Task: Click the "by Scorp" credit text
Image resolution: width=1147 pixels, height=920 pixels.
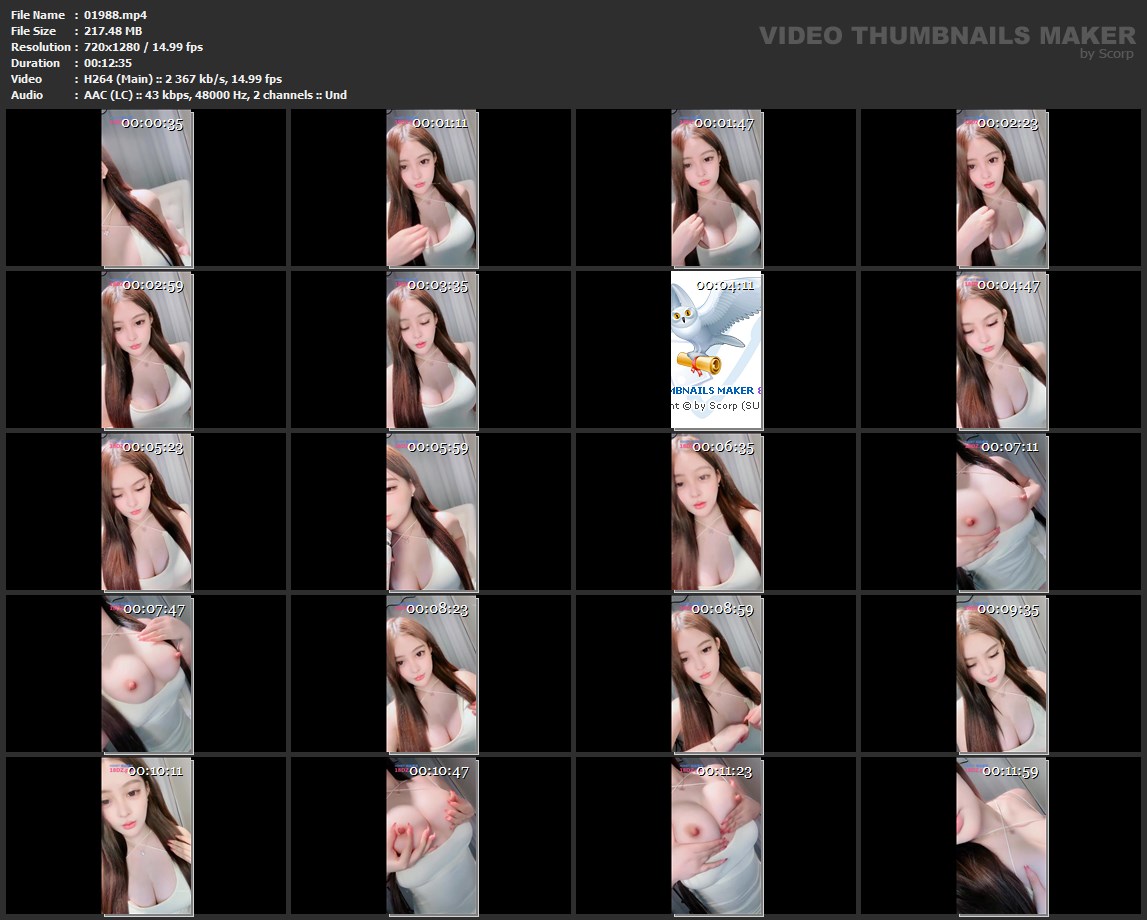Action: 1106,54
